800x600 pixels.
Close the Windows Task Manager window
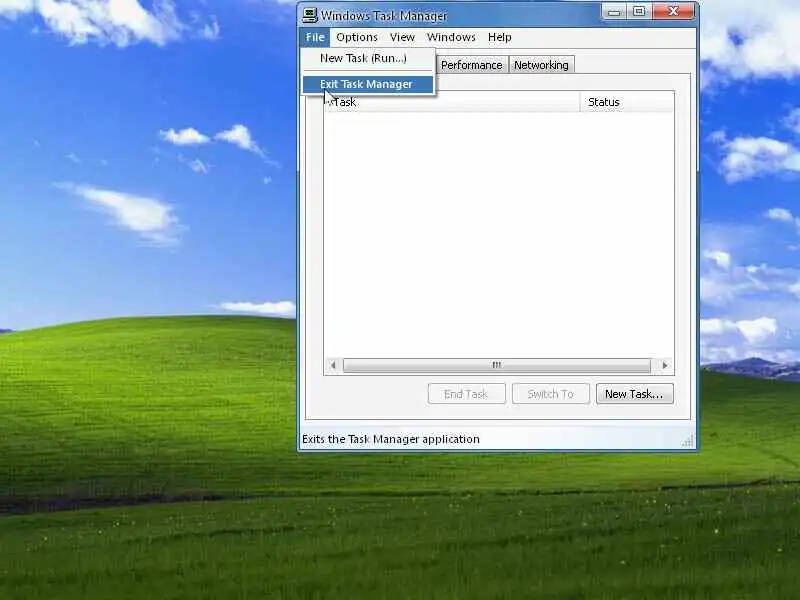[x=673, y=12]
